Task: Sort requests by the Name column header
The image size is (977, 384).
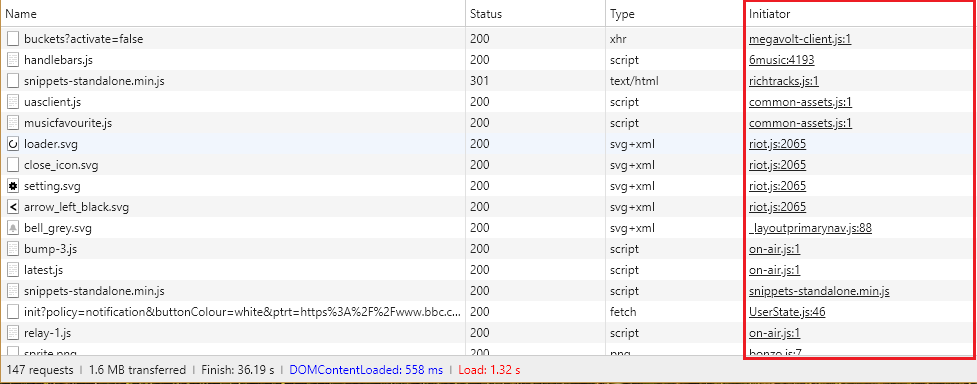Action: (232, 13)
